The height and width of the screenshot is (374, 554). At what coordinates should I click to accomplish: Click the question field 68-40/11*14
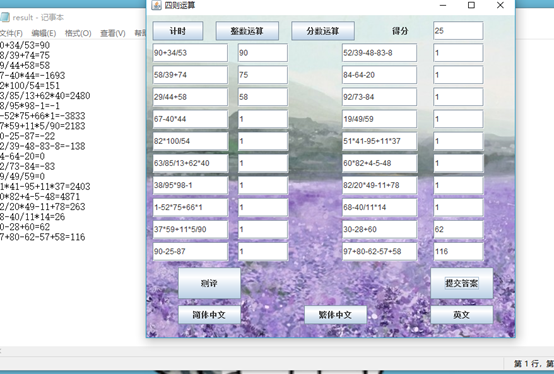(379, 207)
